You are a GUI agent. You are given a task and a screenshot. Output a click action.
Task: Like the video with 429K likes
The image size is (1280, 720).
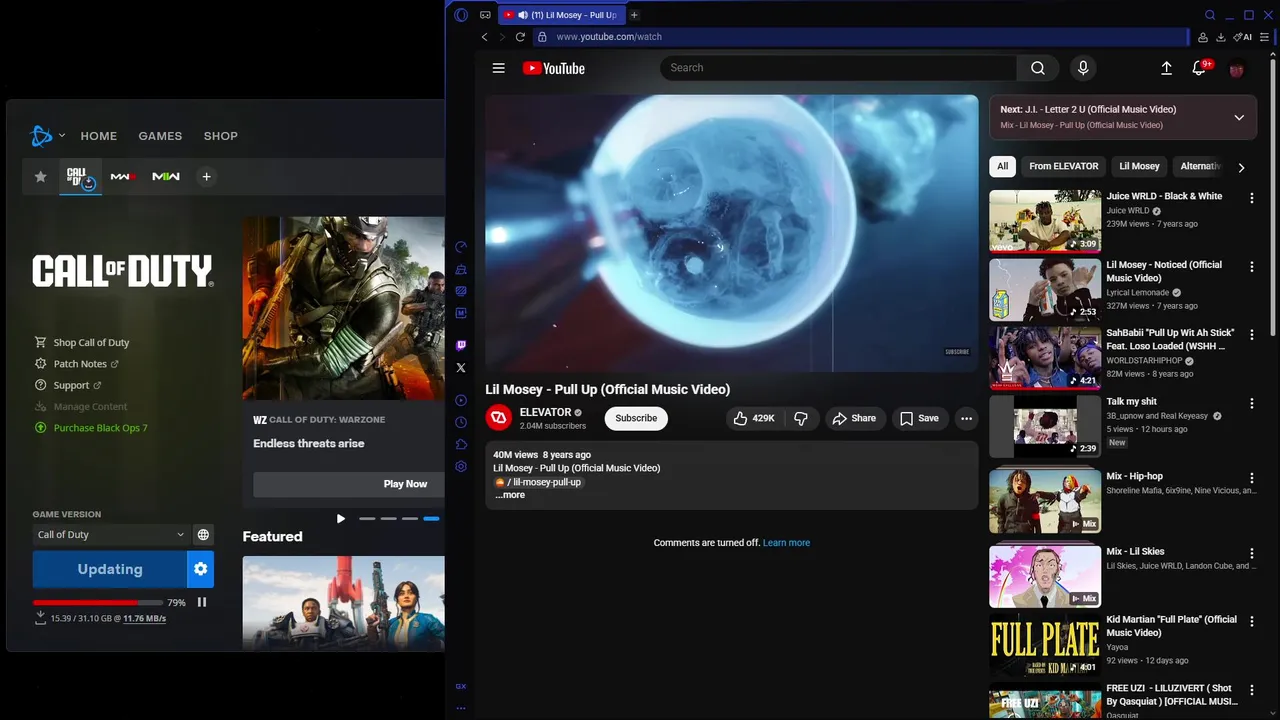(754, 418)
